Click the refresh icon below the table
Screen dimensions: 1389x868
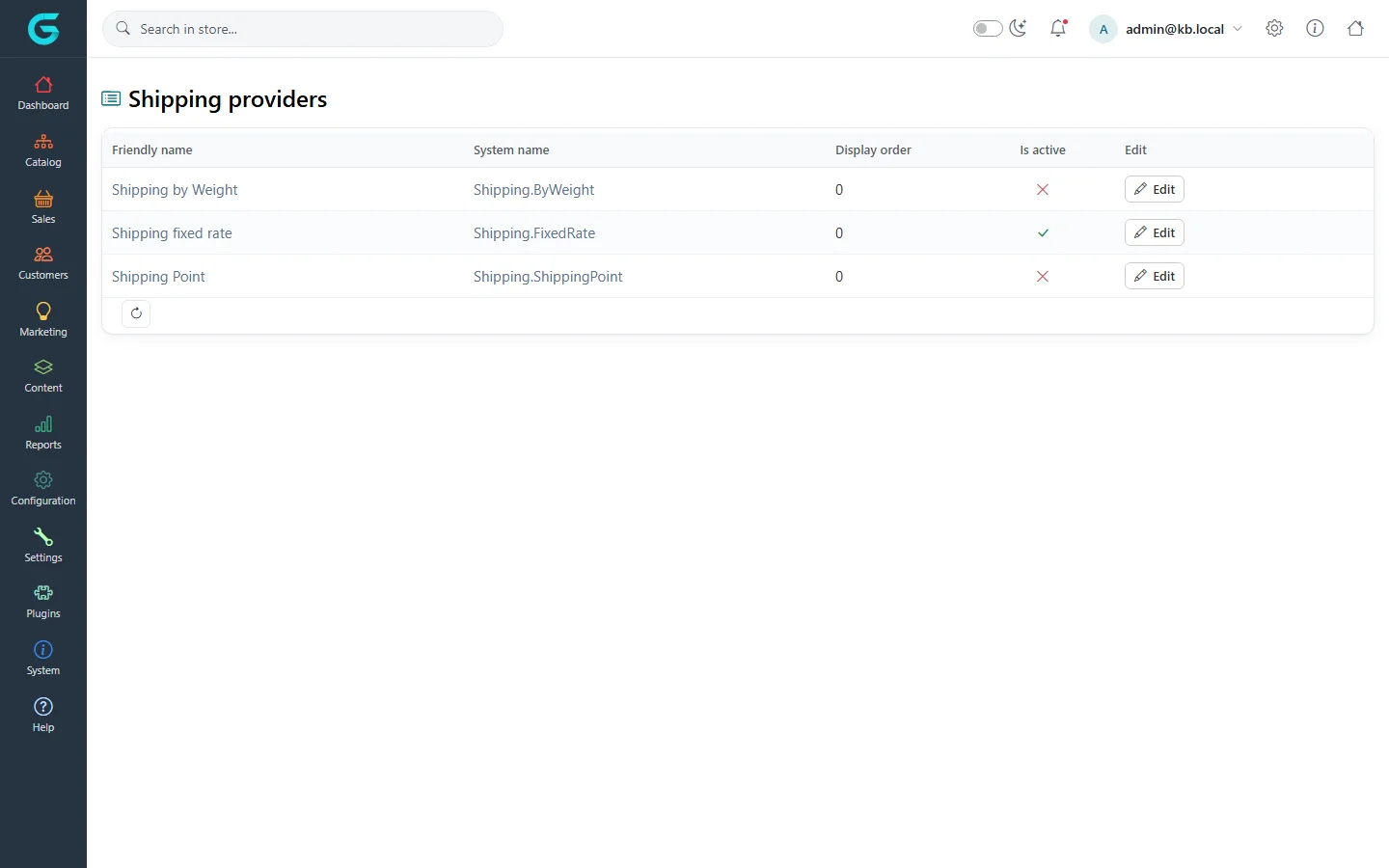click(136, 312)
